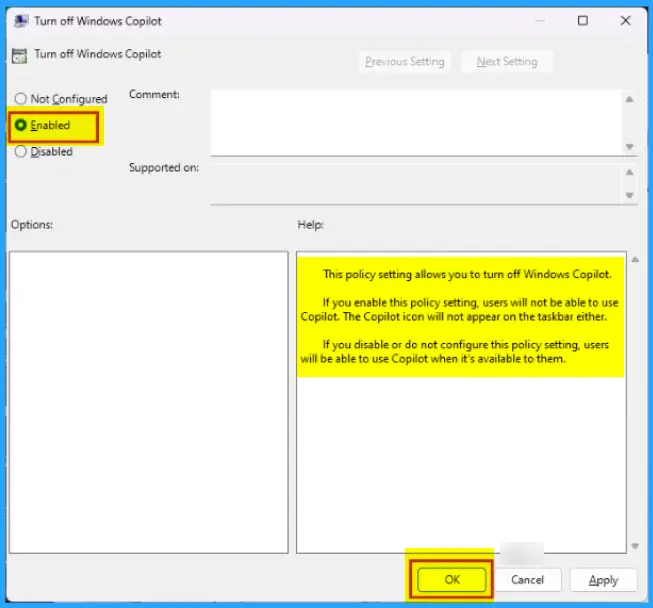This screenshot has height=608, width=653.
Task: Click the 'Supported on:' label
Action: coord(164,167)
